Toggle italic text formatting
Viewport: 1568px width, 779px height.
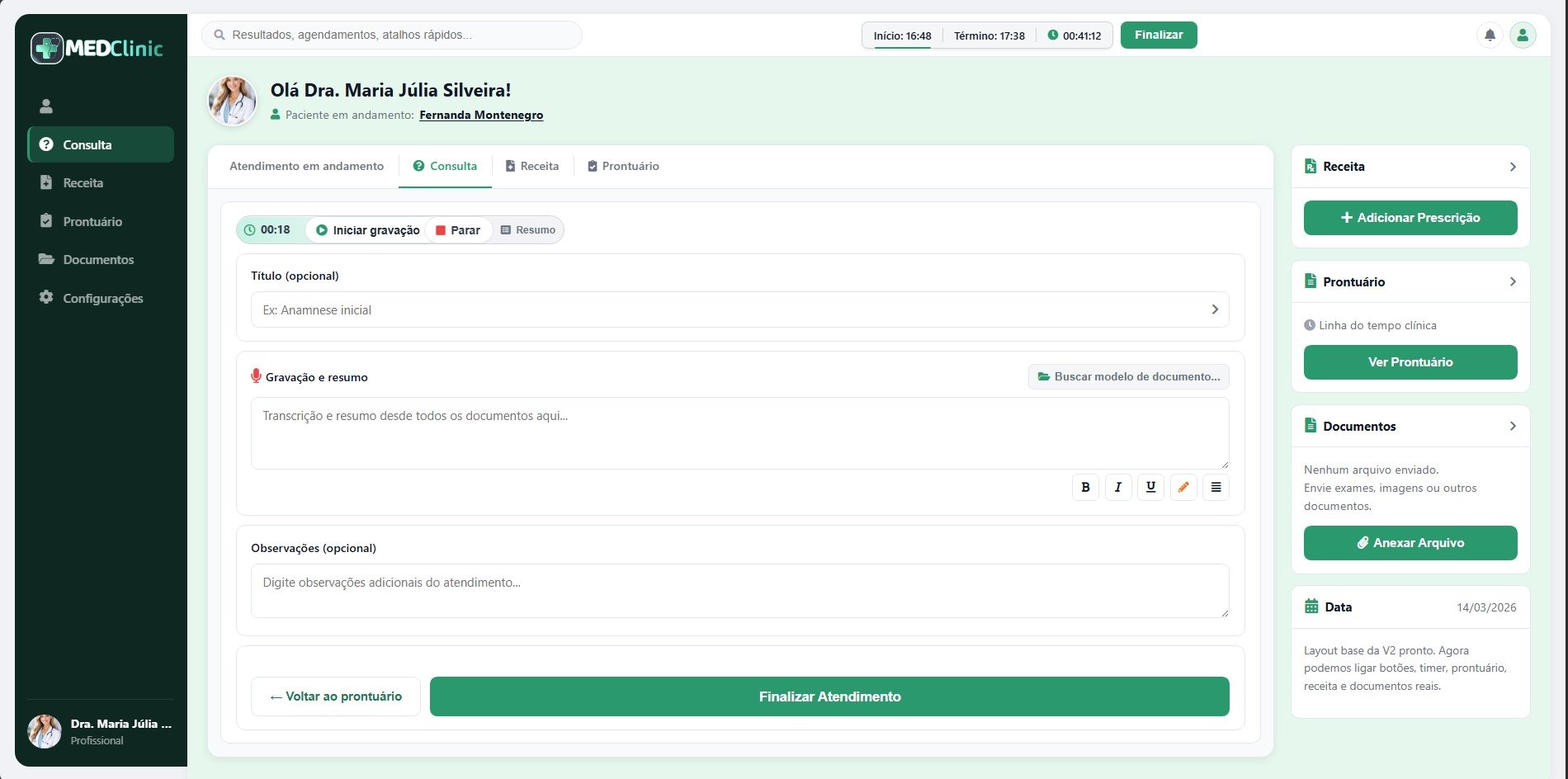click(x=1118, y=488)
